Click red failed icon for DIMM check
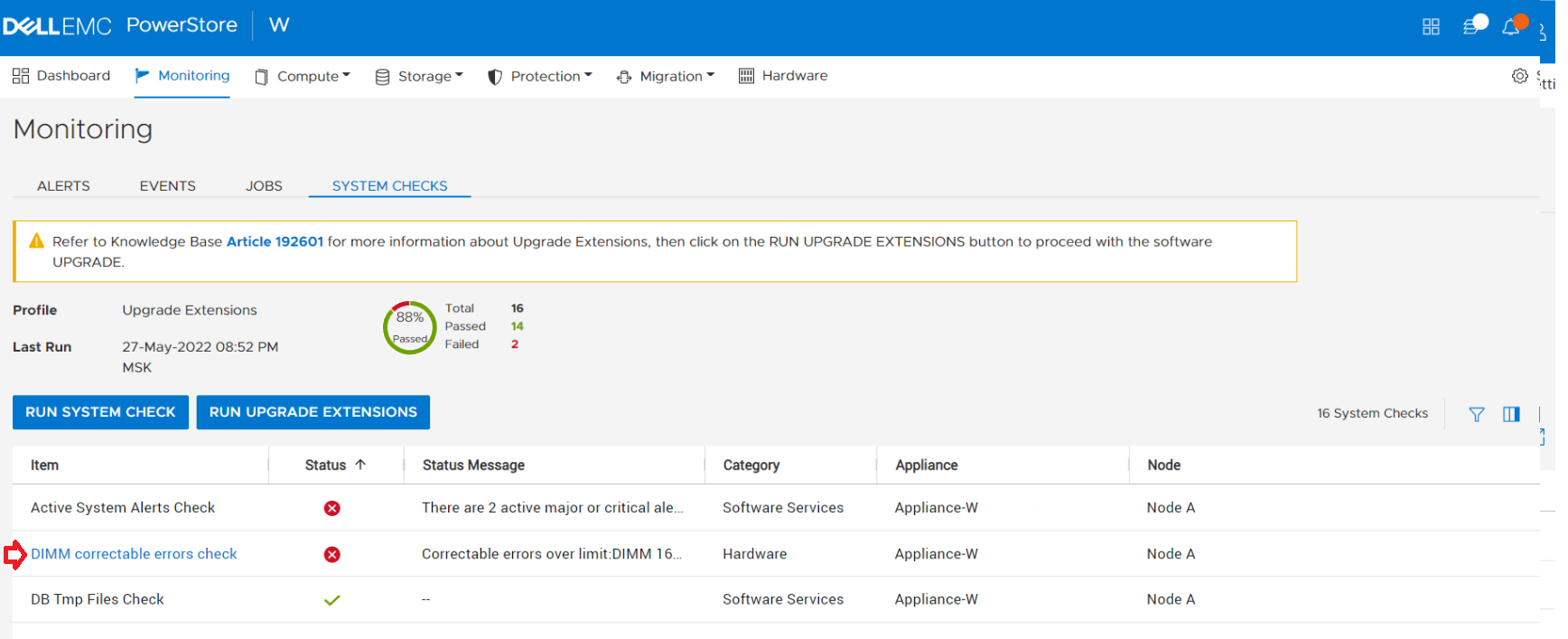The height and width of the screenshot is (639, 1568). 332,554
